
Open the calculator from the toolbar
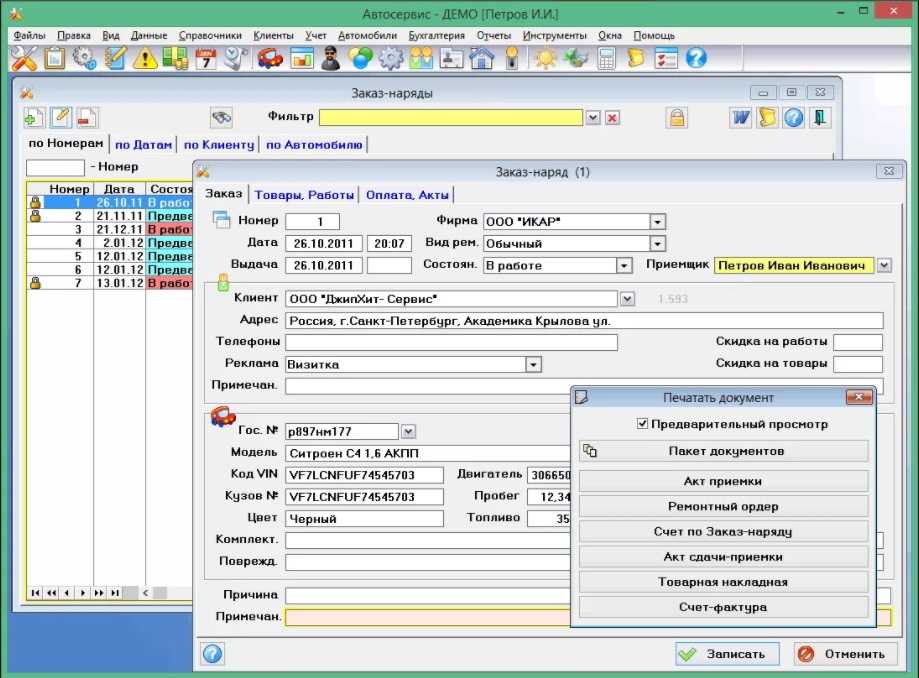coord(606,59)
